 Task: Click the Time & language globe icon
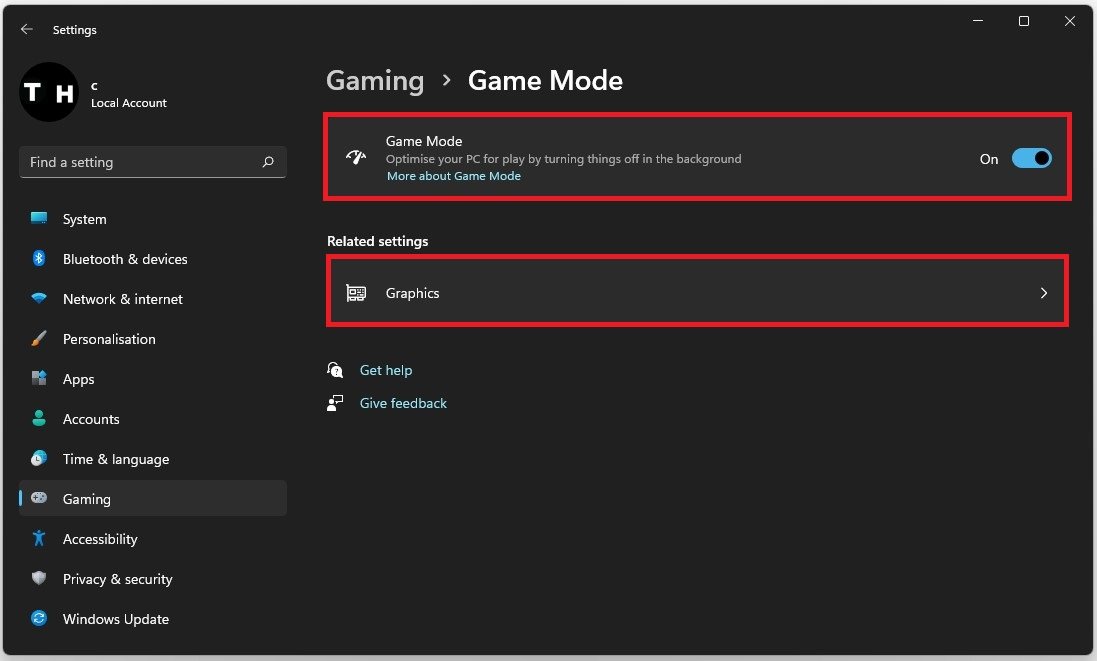tap(39, 459)
